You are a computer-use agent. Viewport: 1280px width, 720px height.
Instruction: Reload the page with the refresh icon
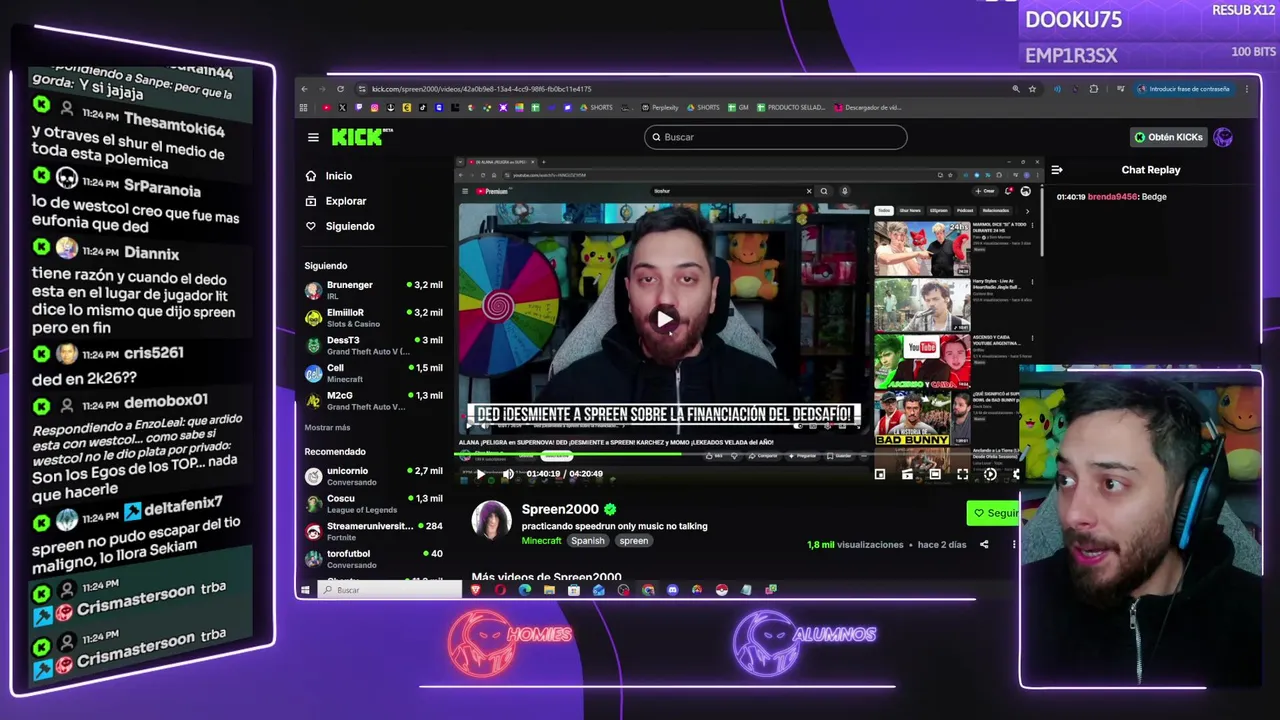(x=340, y=89)
